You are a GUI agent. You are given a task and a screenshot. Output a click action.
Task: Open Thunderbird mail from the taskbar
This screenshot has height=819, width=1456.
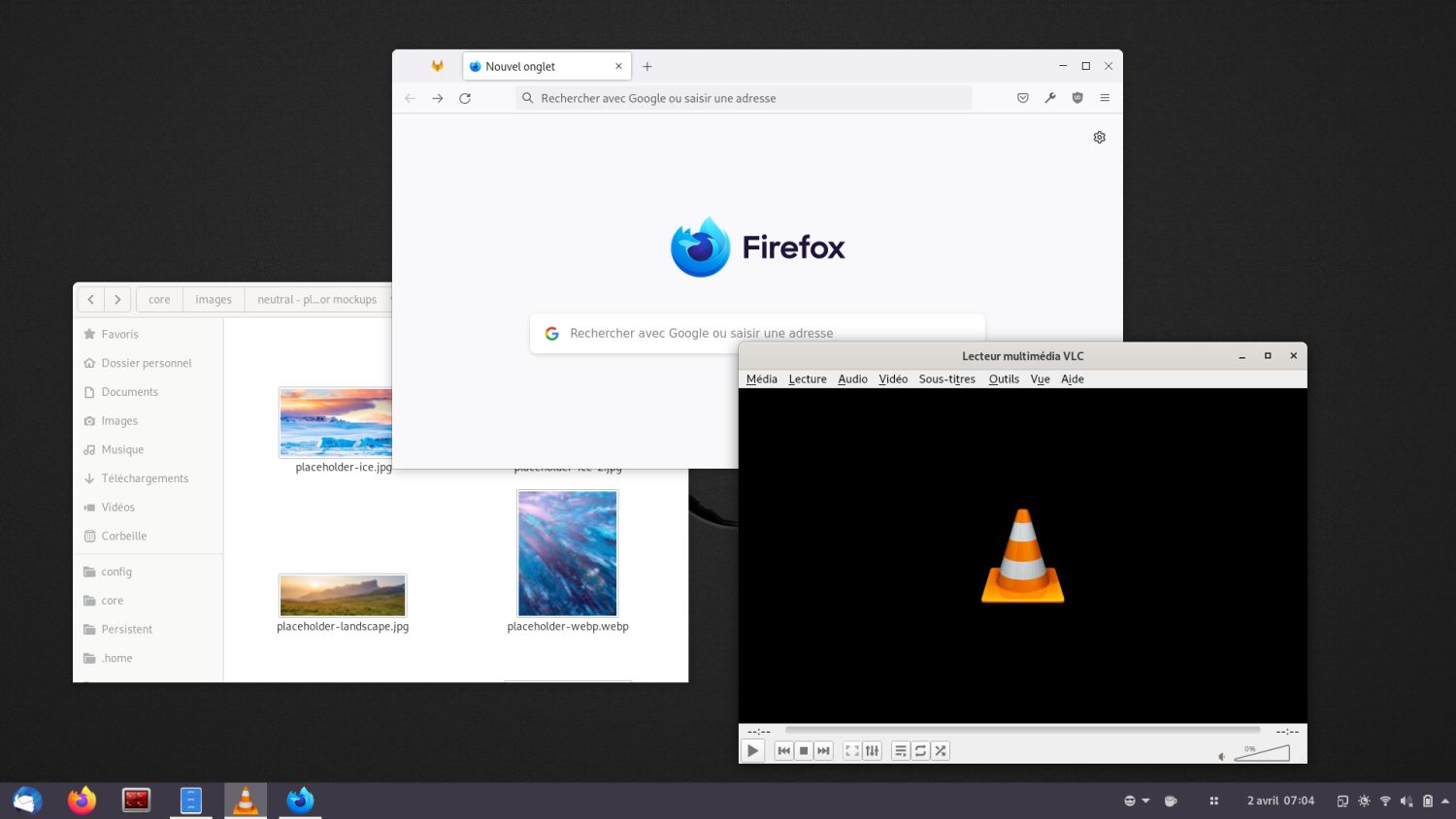27,801
